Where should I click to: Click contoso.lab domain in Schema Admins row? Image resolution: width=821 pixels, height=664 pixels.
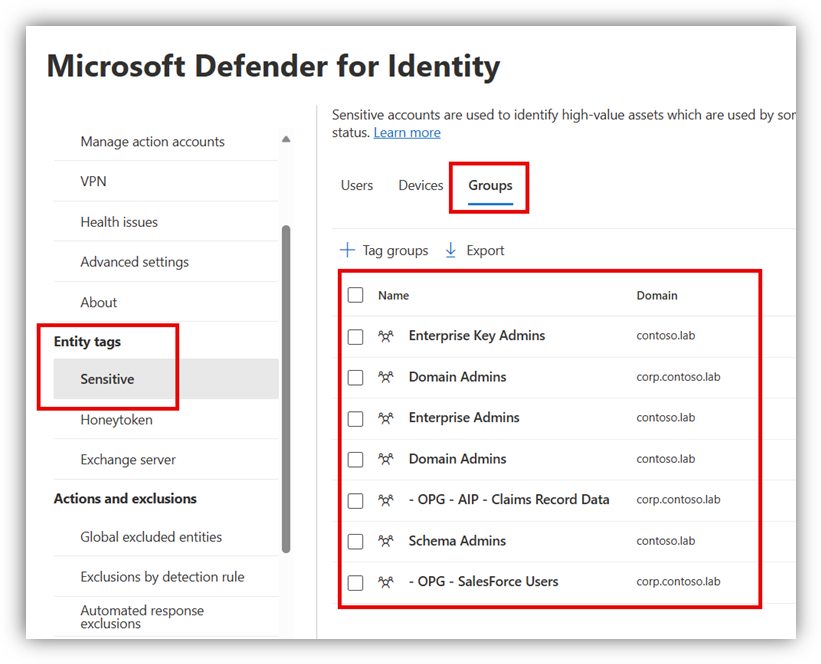665,540
